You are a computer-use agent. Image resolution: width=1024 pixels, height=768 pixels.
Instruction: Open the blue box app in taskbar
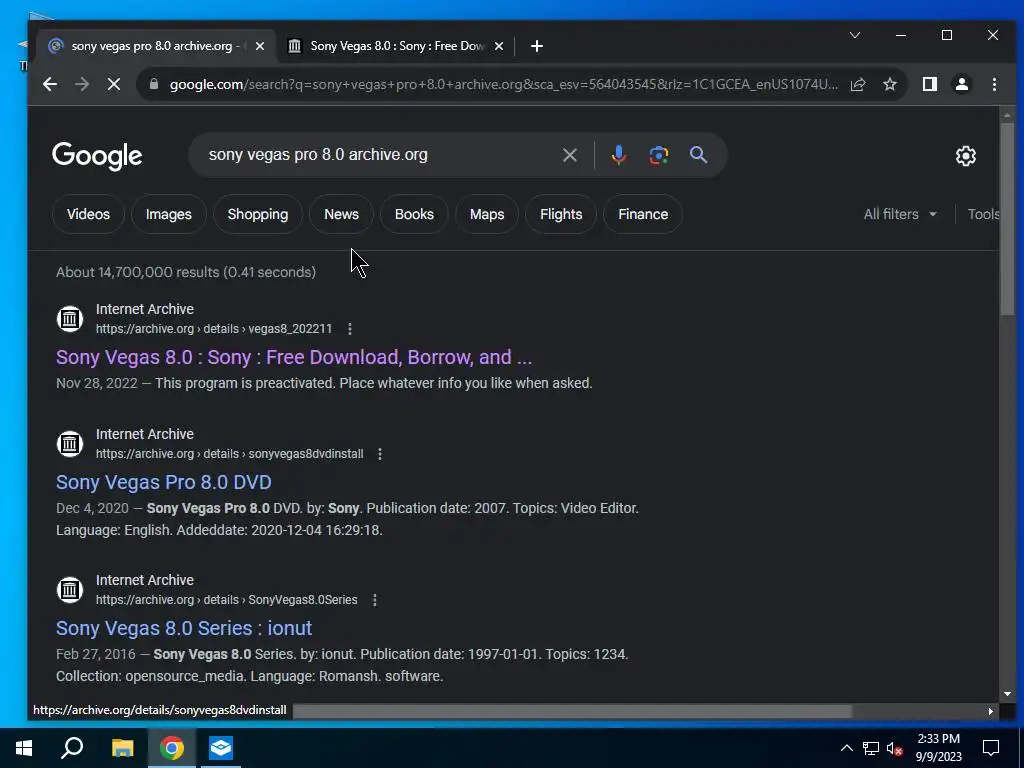tap(221, 748)
